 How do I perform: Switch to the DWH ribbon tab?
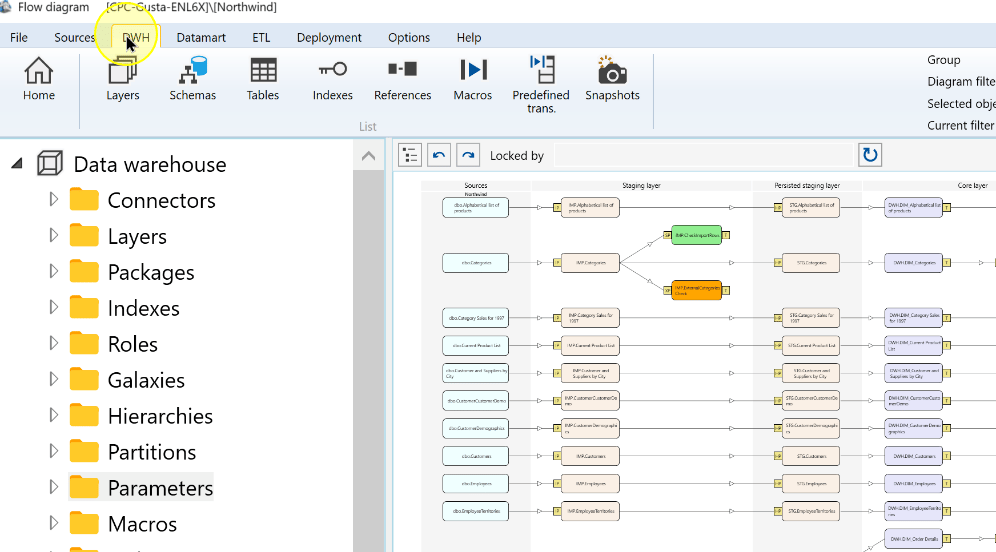(x=136, y=37)
